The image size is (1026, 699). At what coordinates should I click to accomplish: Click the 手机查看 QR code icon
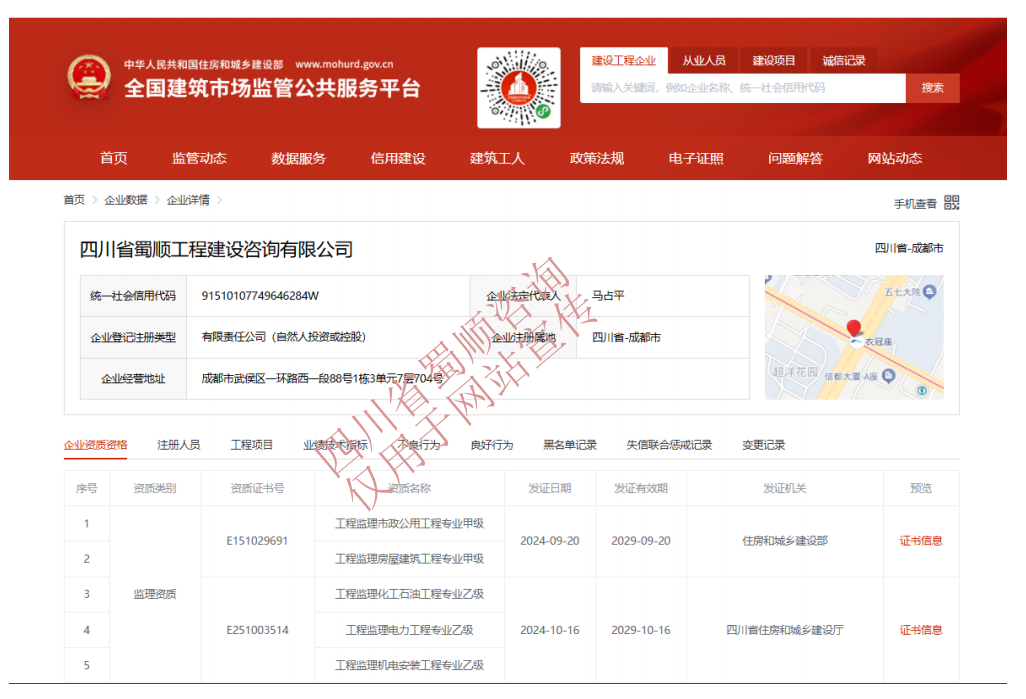coord(952,203)
